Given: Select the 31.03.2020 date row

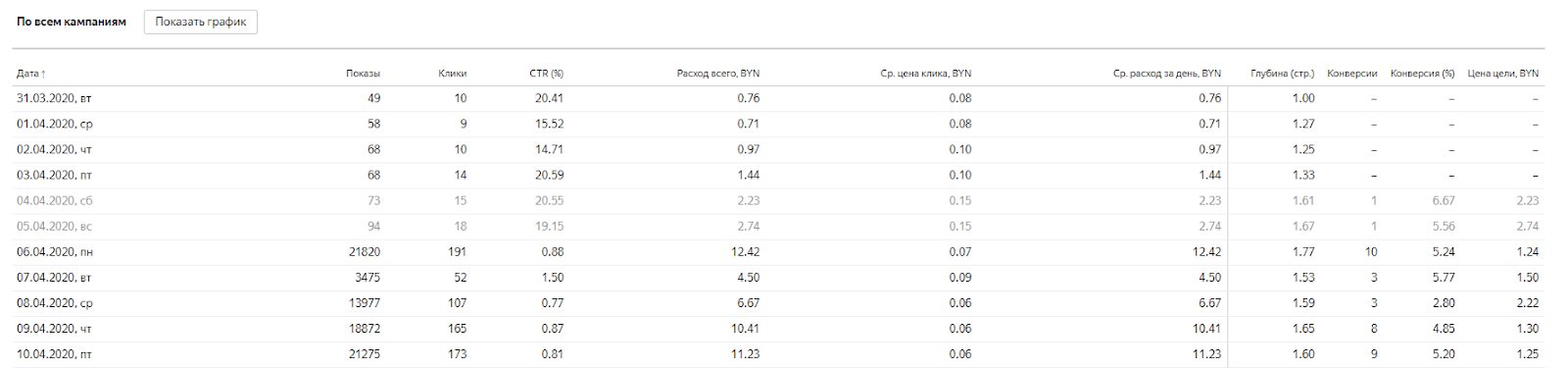Looking at the screenshot, I should pos(778,98).
